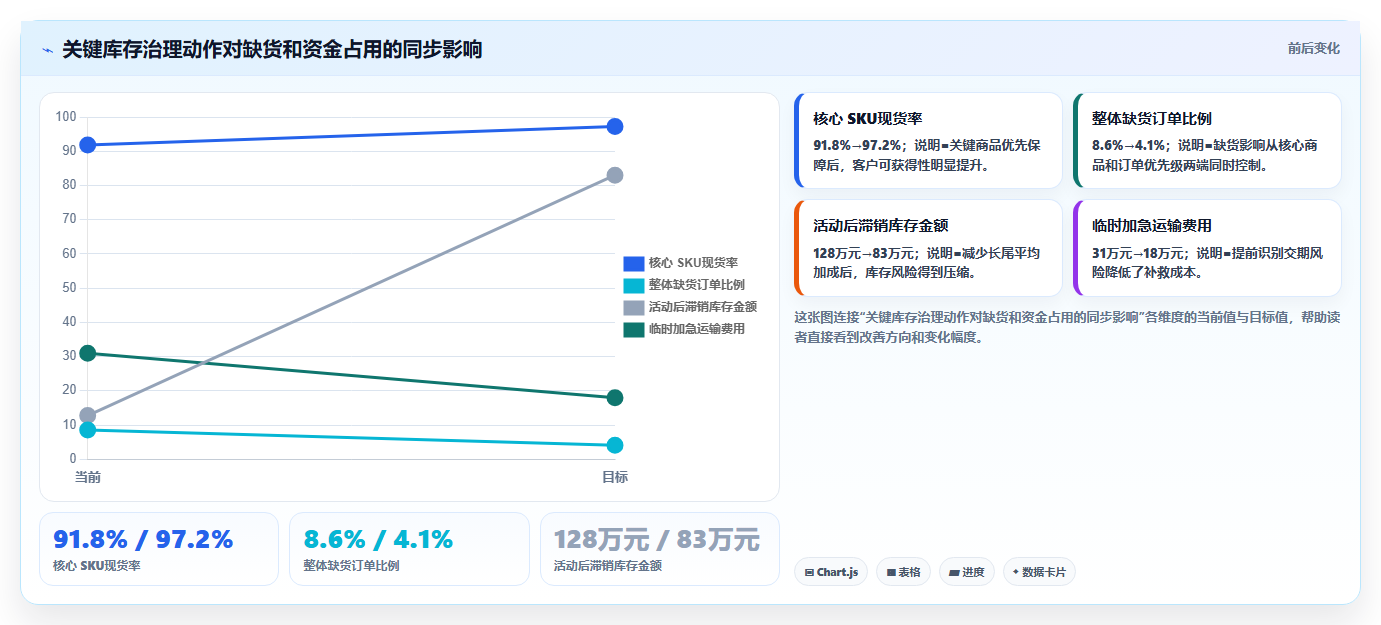Viewport: 1381px width, 625px height.
Task: Click the 50 y-axis tick label
Action: point(69,288)
